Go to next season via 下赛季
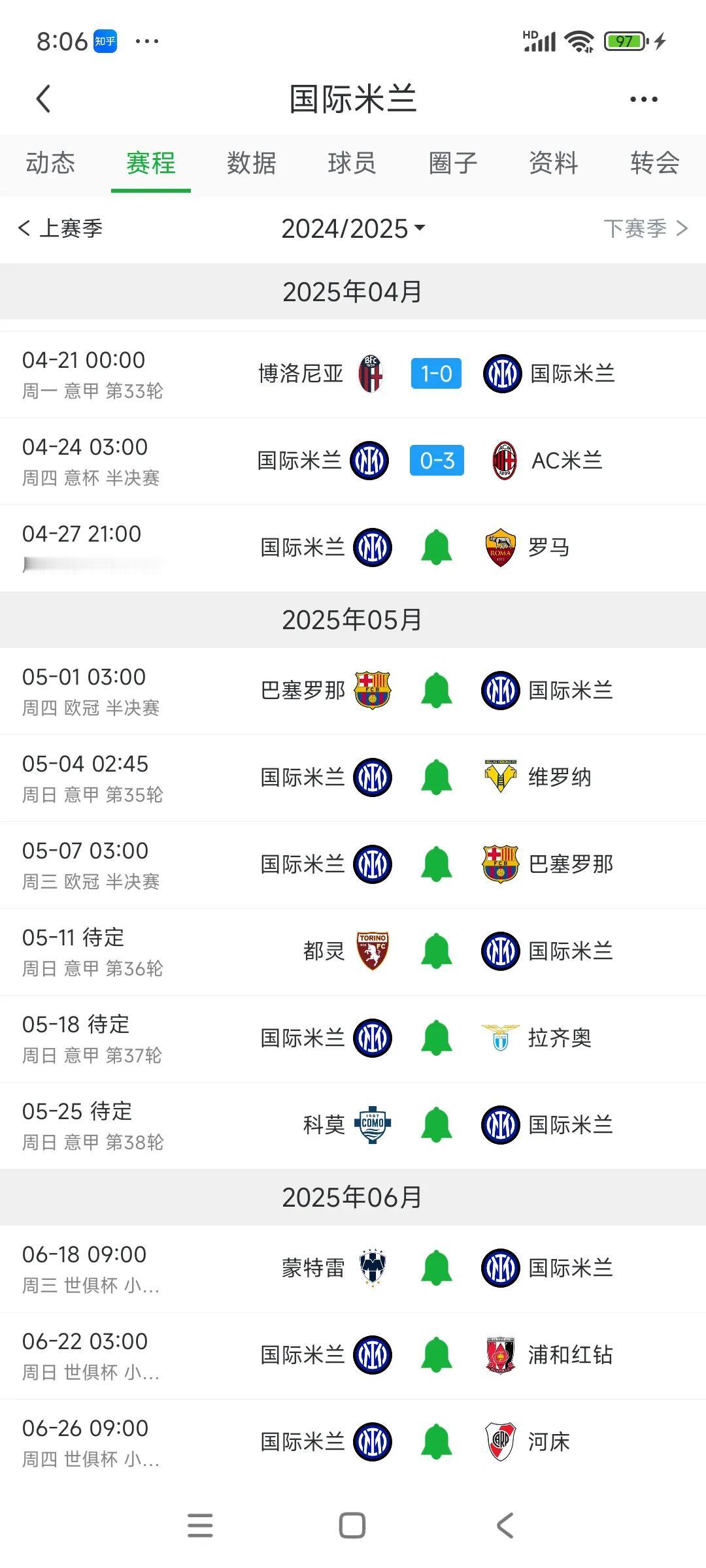This screenshot has height=1568, width=706. [x=646, y=228]
